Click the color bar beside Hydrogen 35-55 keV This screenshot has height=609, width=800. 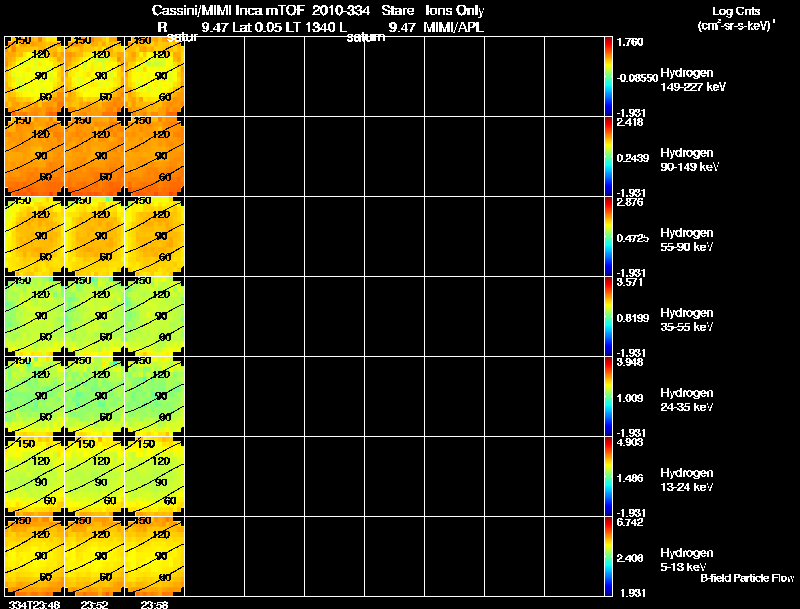click(x=608, y=316)
